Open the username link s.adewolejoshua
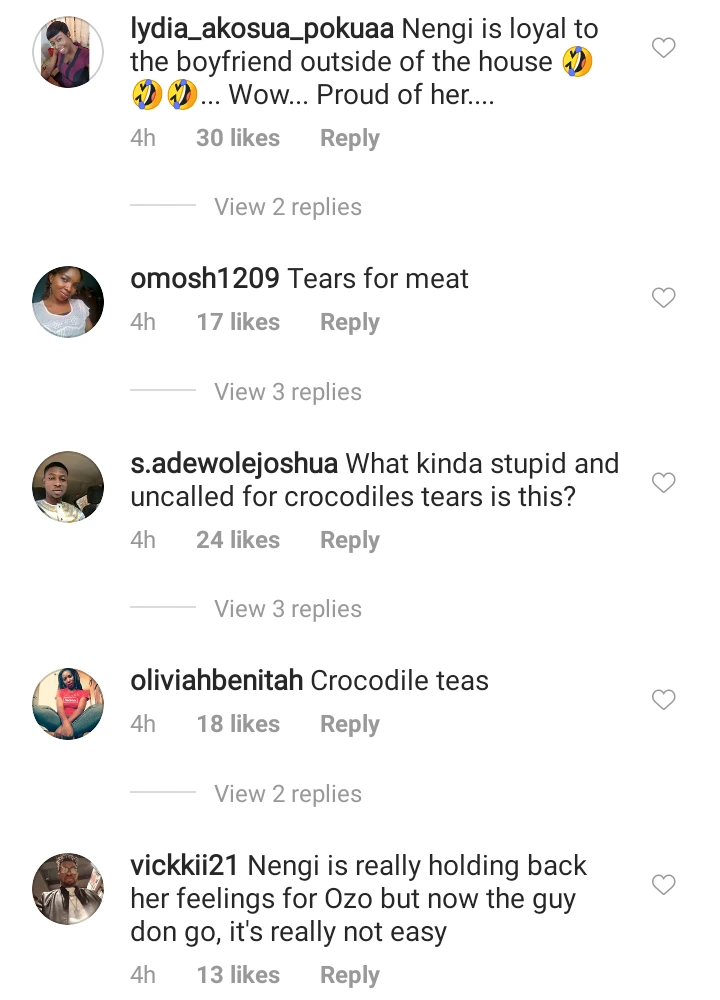Viewport: 720px width, 1000px height. tap(234, 464)
